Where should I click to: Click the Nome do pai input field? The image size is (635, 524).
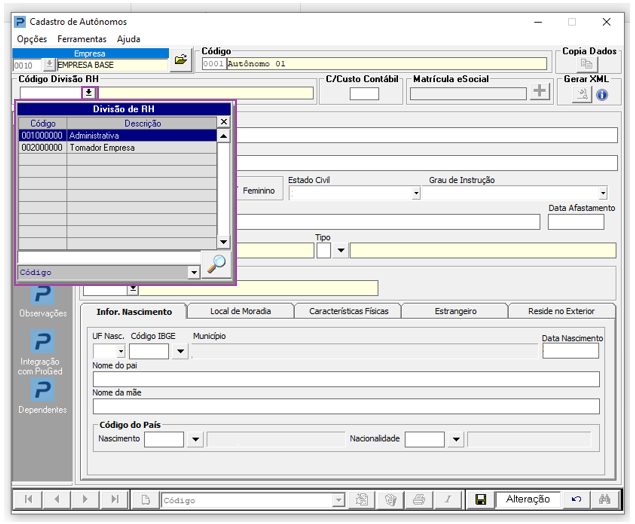345,379
